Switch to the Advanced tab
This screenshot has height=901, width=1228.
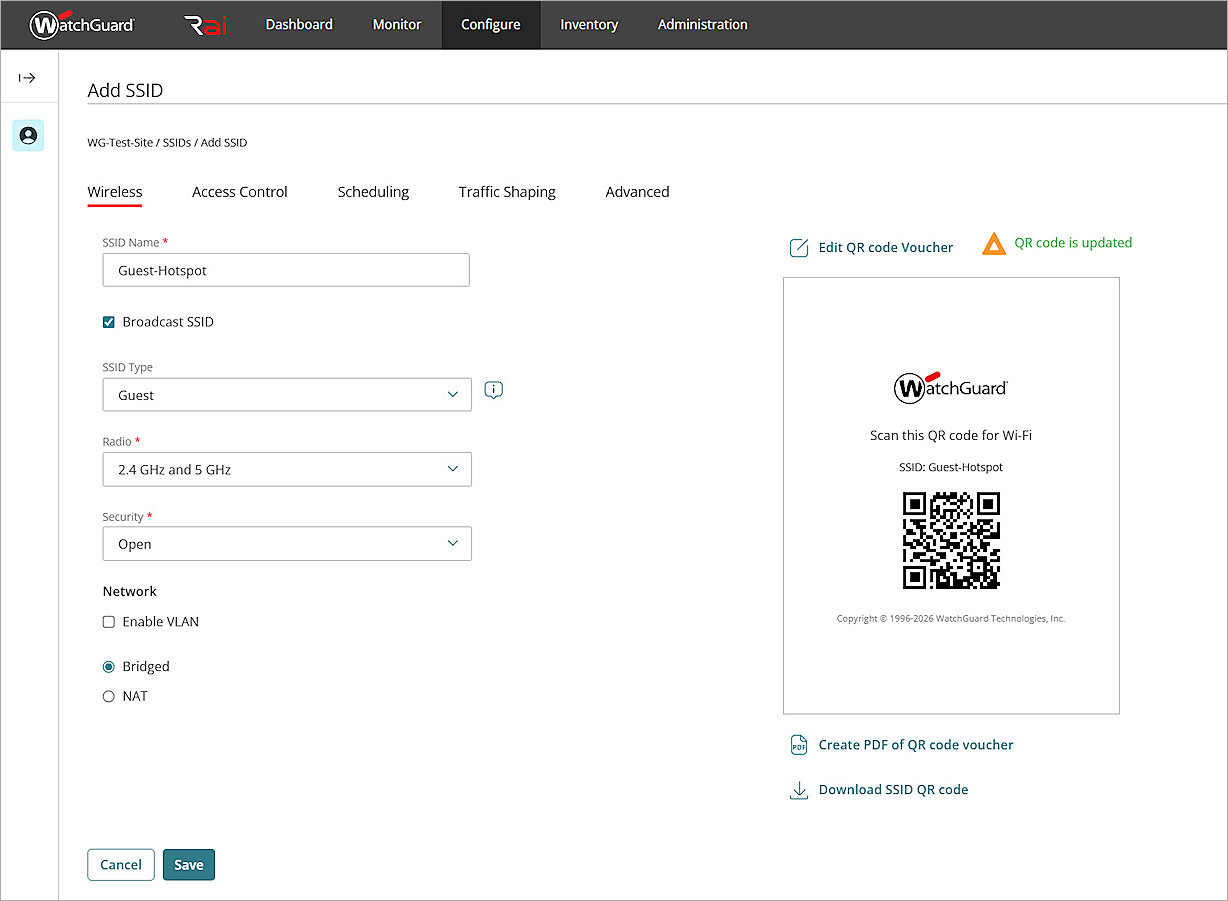tap(637, 192)
